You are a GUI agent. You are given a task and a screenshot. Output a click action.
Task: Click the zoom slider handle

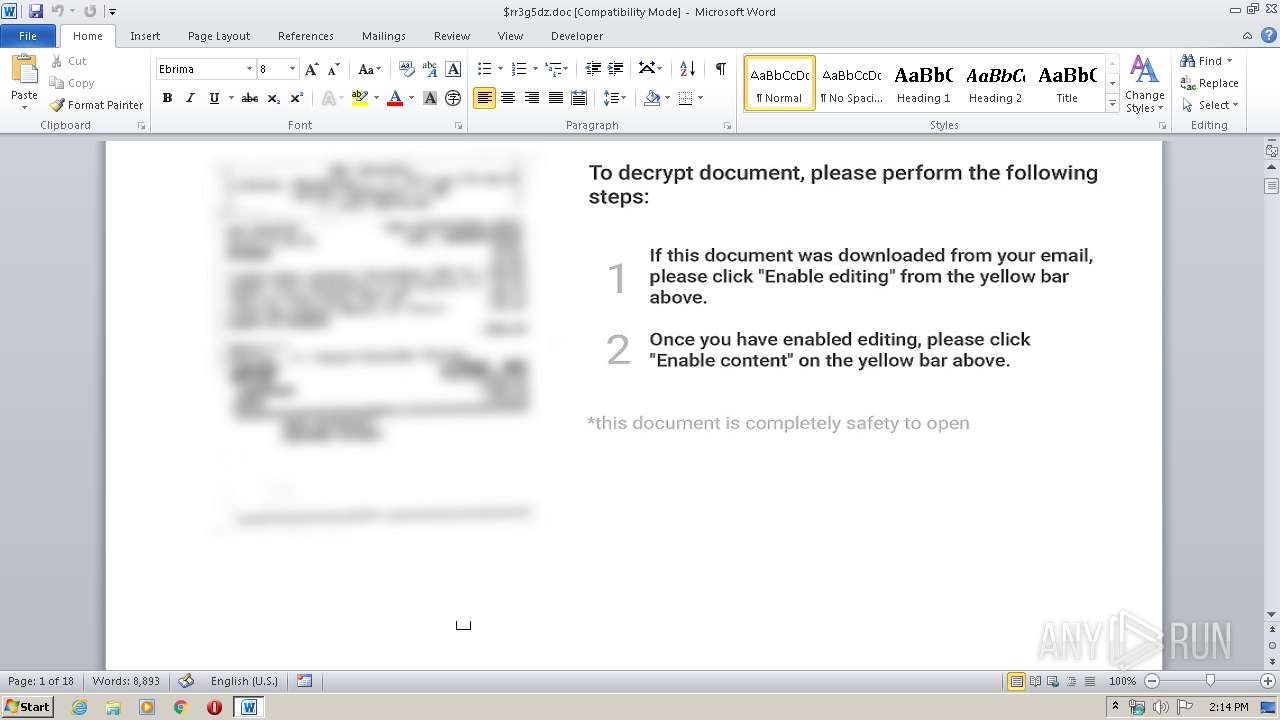pyautogui.click(x=1210, y=681)
